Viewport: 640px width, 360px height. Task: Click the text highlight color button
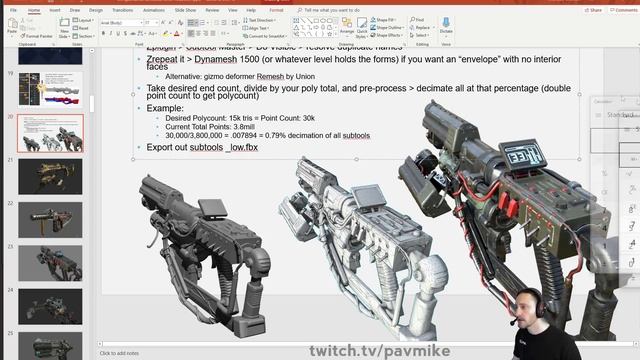point(166,33)
